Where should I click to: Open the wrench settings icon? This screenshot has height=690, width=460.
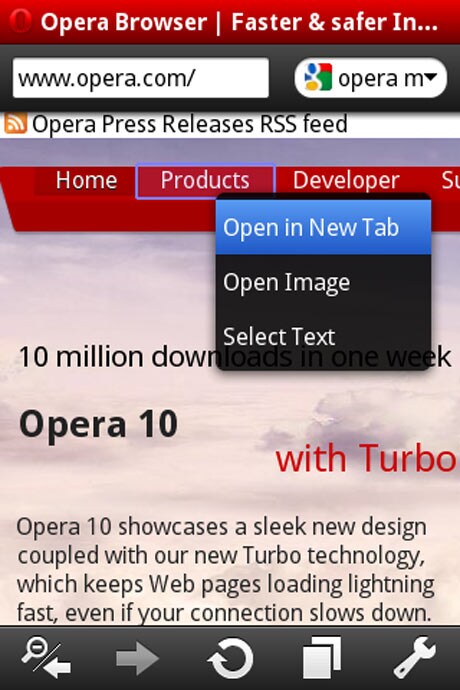pos(414,658)
